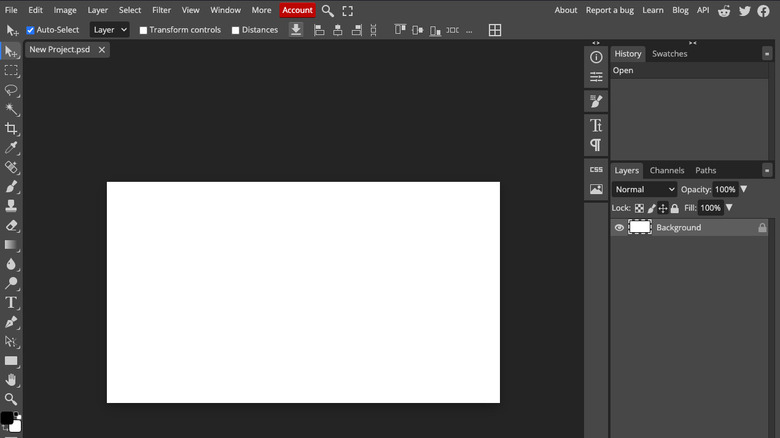Image resolution: width=780 pixels, height=438 pixels.
Task: Switch to the Channels tab
Action: point(667,170)
